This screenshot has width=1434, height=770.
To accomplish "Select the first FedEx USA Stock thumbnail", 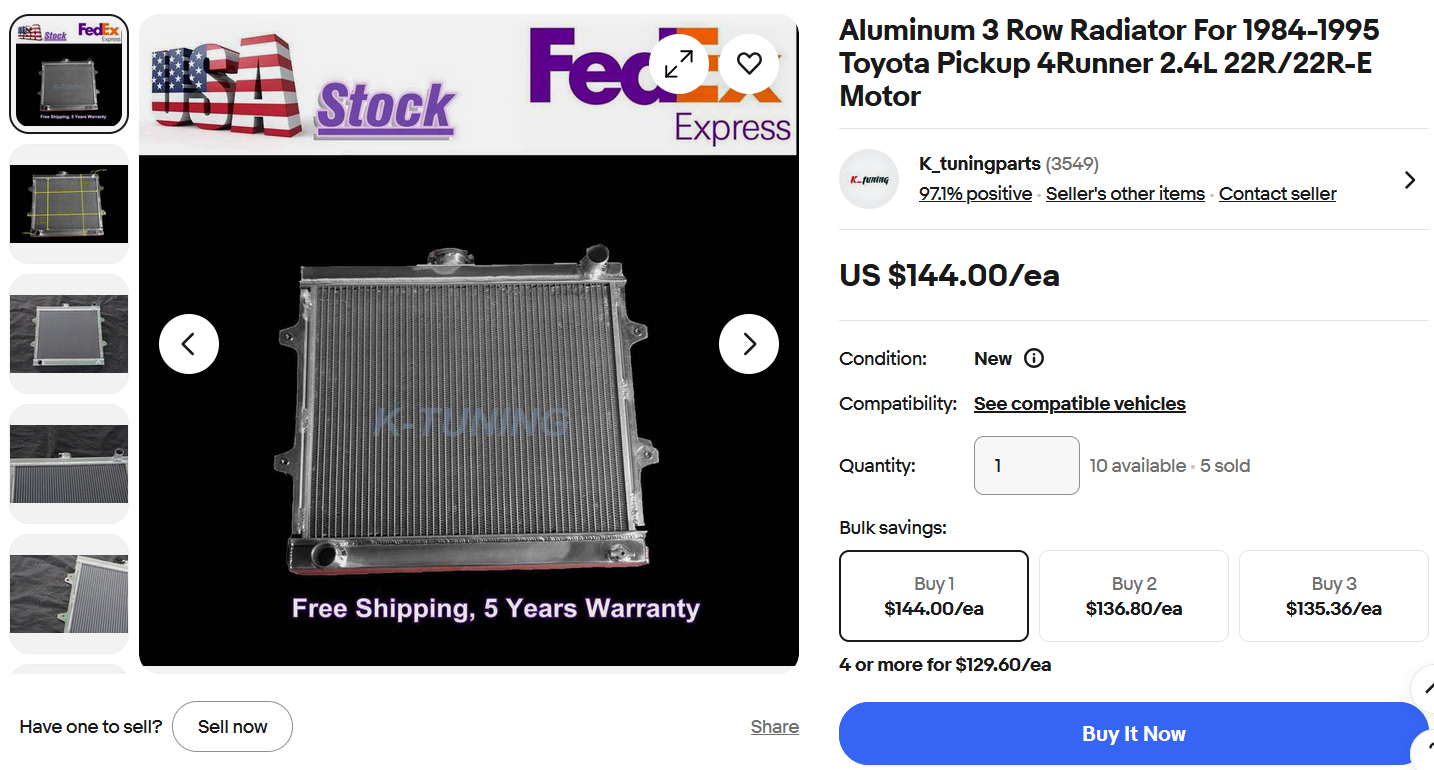I will click(x=69, y=74).
